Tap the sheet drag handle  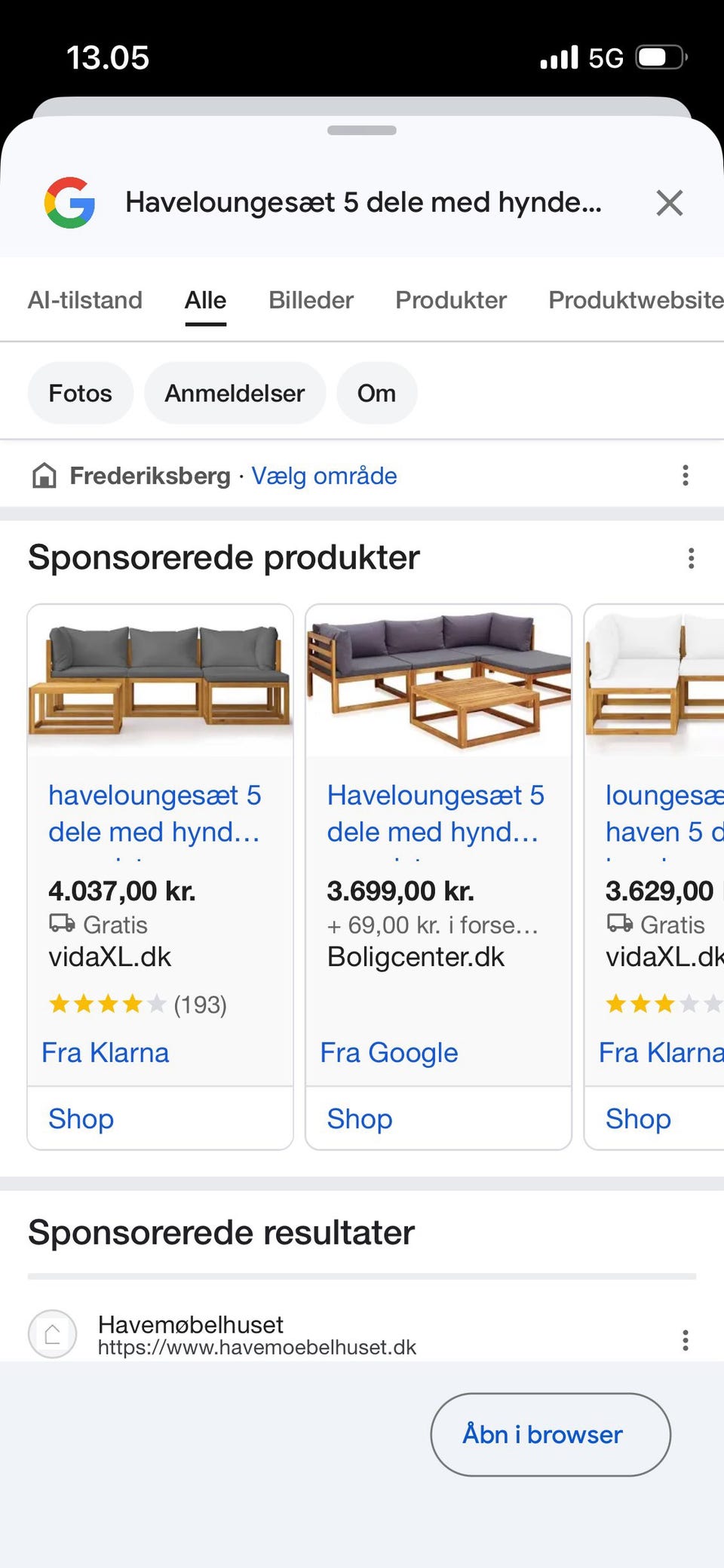362,130
